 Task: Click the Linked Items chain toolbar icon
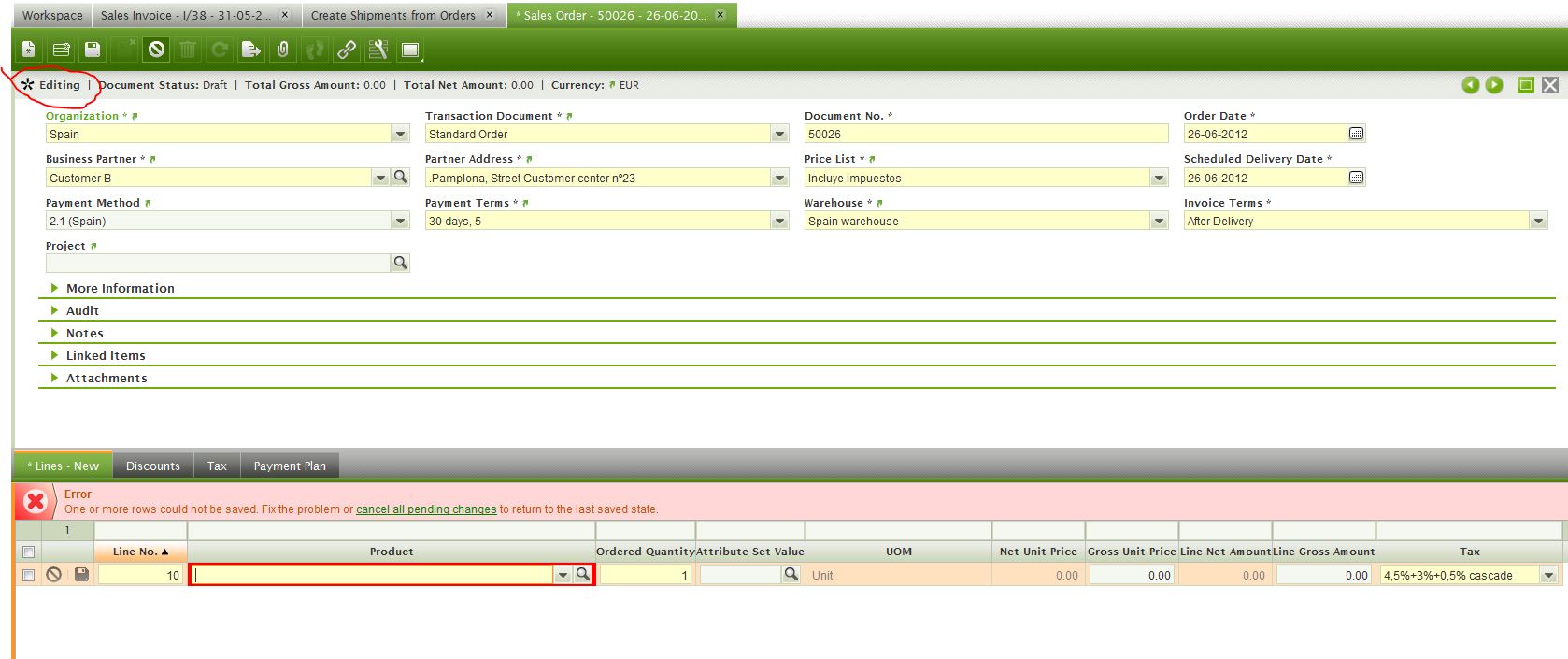tap(347, 50)
